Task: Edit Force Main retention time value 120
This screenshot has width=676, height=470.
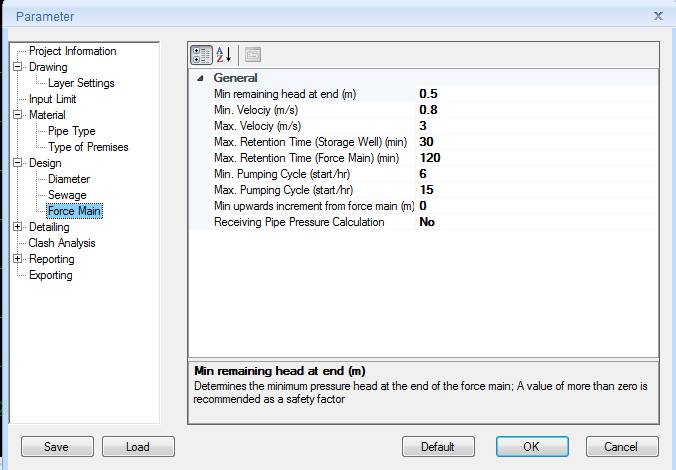Action: (x=537, y=157)
